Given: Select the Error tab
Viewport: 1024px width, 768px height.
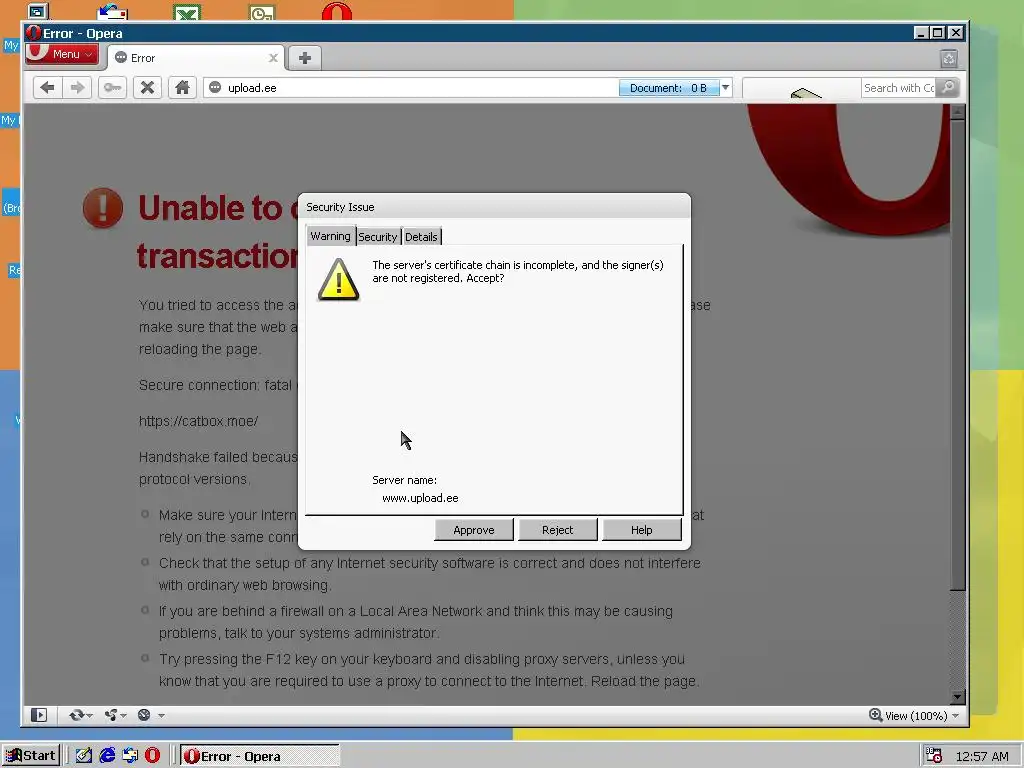Looking at the screenshot, I should [x=195, y=58].
